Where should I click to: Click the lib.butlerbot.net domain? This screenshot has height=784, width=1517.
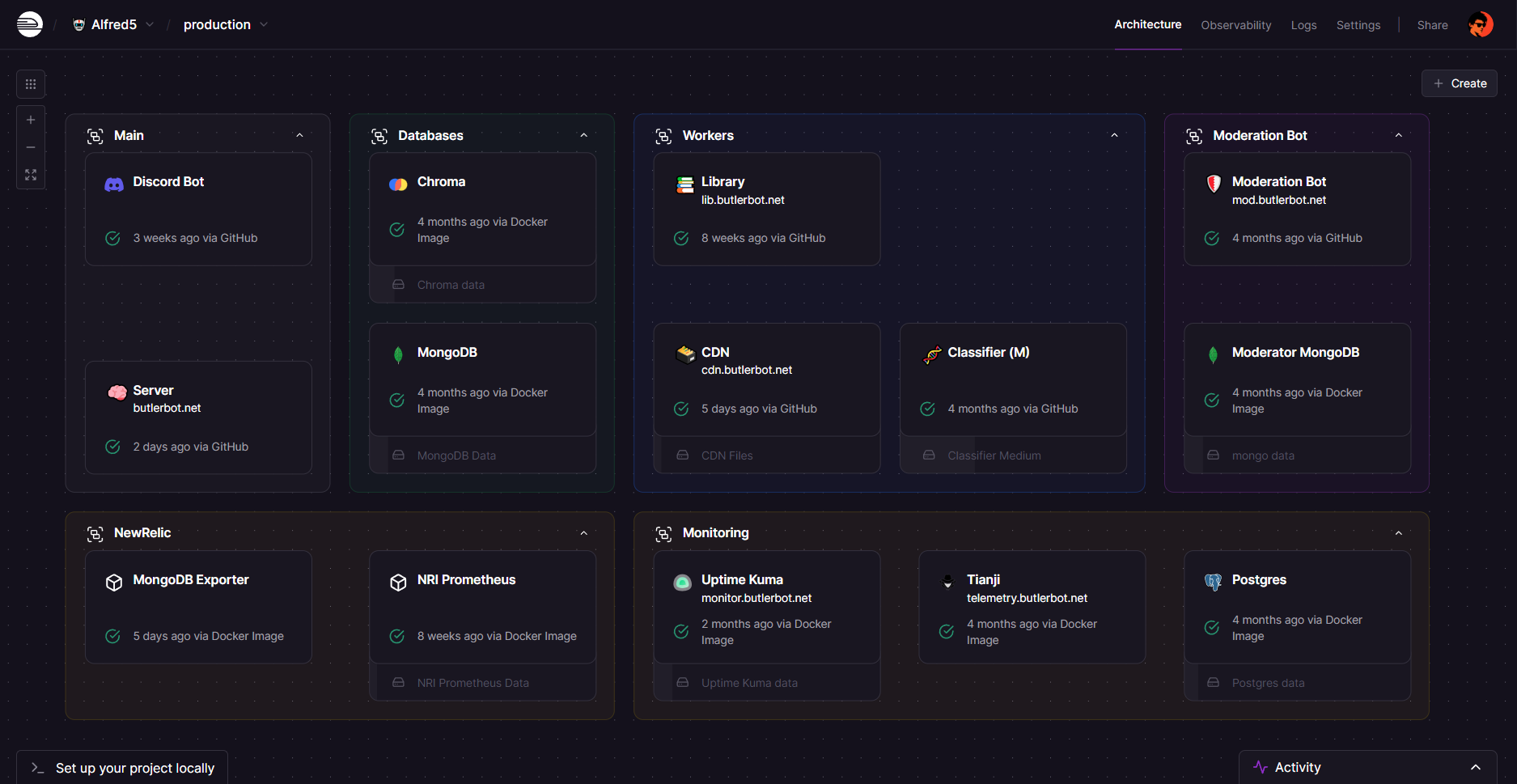(x=743, y=200)
